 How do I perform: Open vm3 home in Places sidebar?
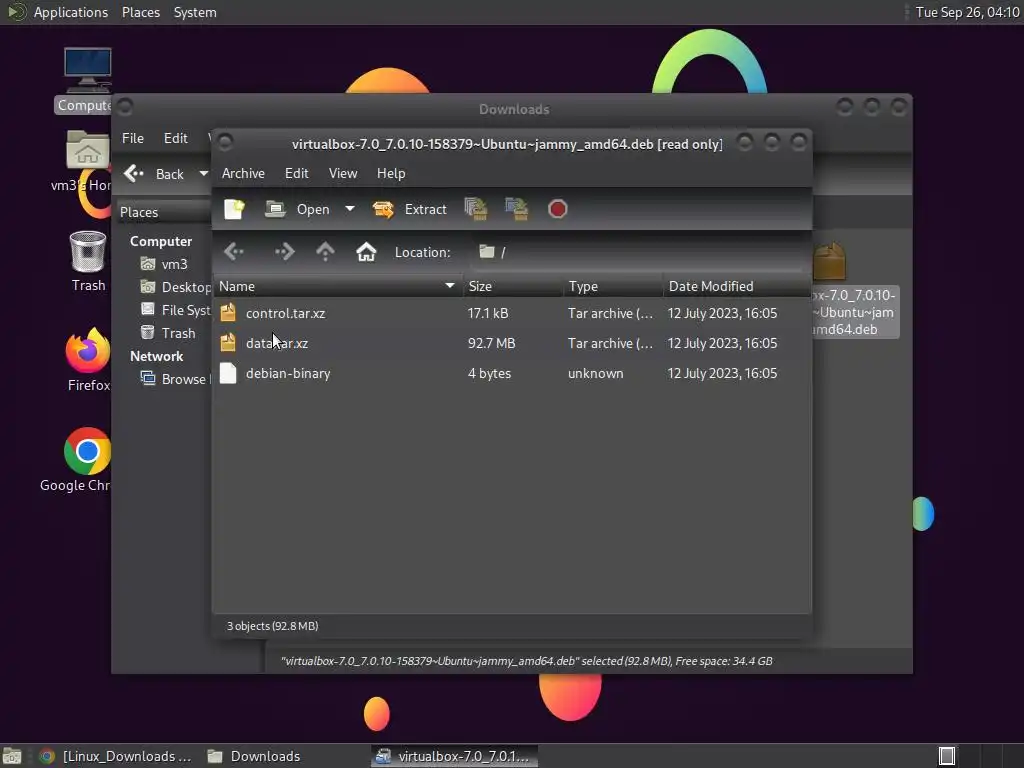(165, 264)
